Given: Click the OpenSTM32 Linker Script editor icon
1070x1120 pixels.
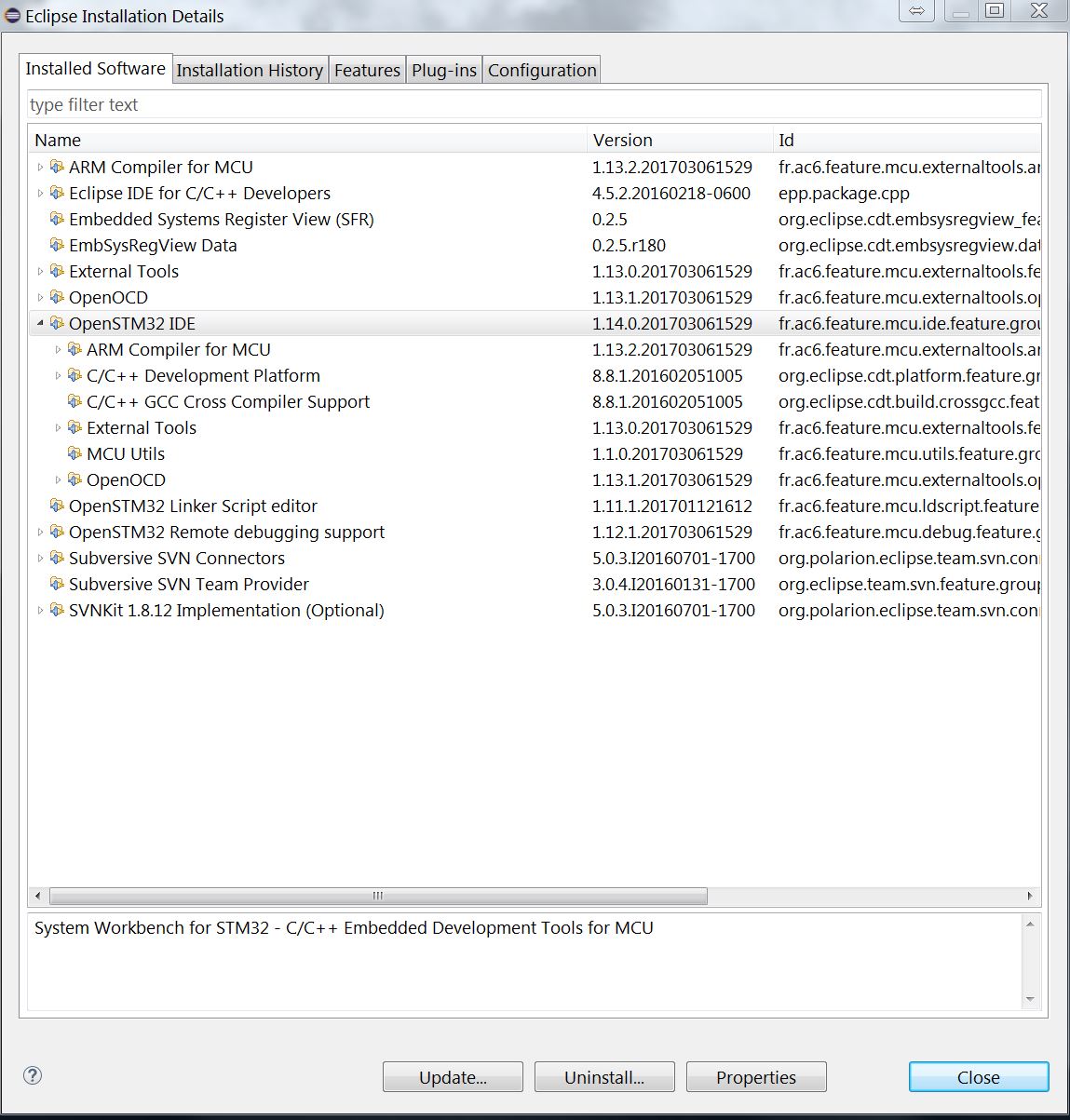Looking at the screenshot, I should pos(57,506).
